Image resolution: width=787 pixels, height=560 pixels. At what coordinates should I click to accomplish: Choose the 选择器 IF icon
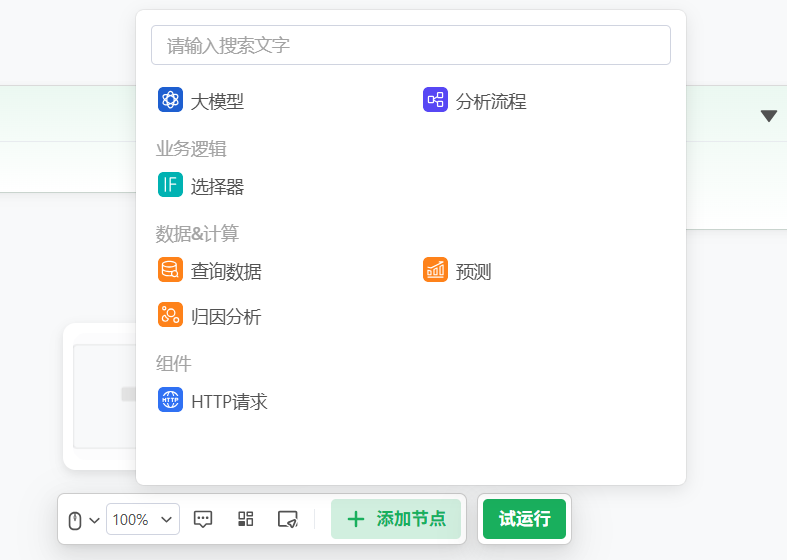coord(170,185)
